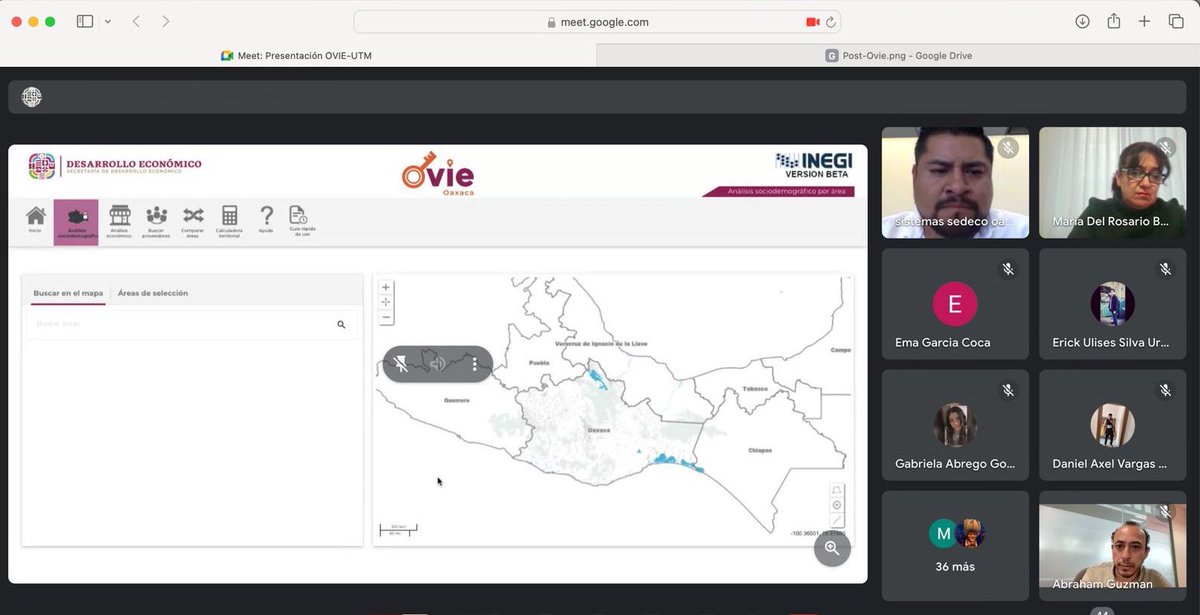The image size is (1200, 615).
Task: Select sistemas sedeco video tile
Action: [x=955, y=182]
